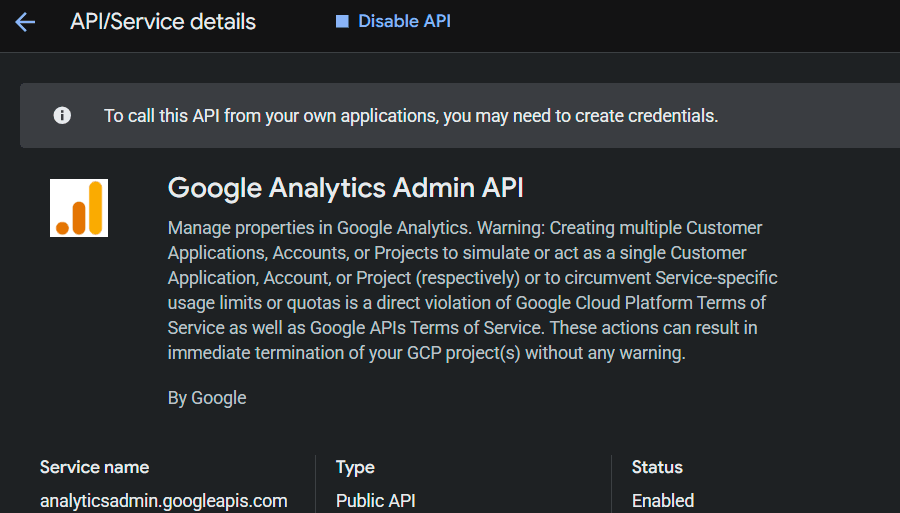This screenshot has width=900, height=513.
Task: Click the 'Status' column label
Action: click(657, 467)
